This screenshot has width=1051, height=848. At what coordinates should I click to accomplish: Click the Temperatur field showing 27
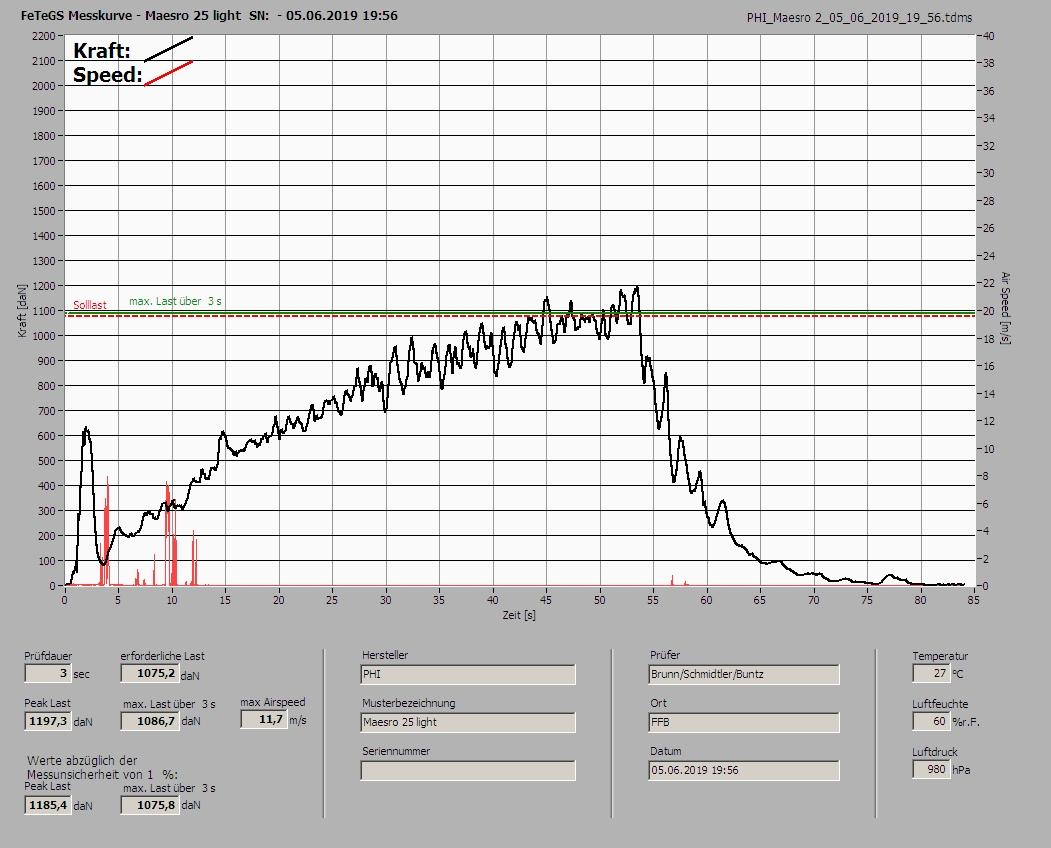pos(931,673)
